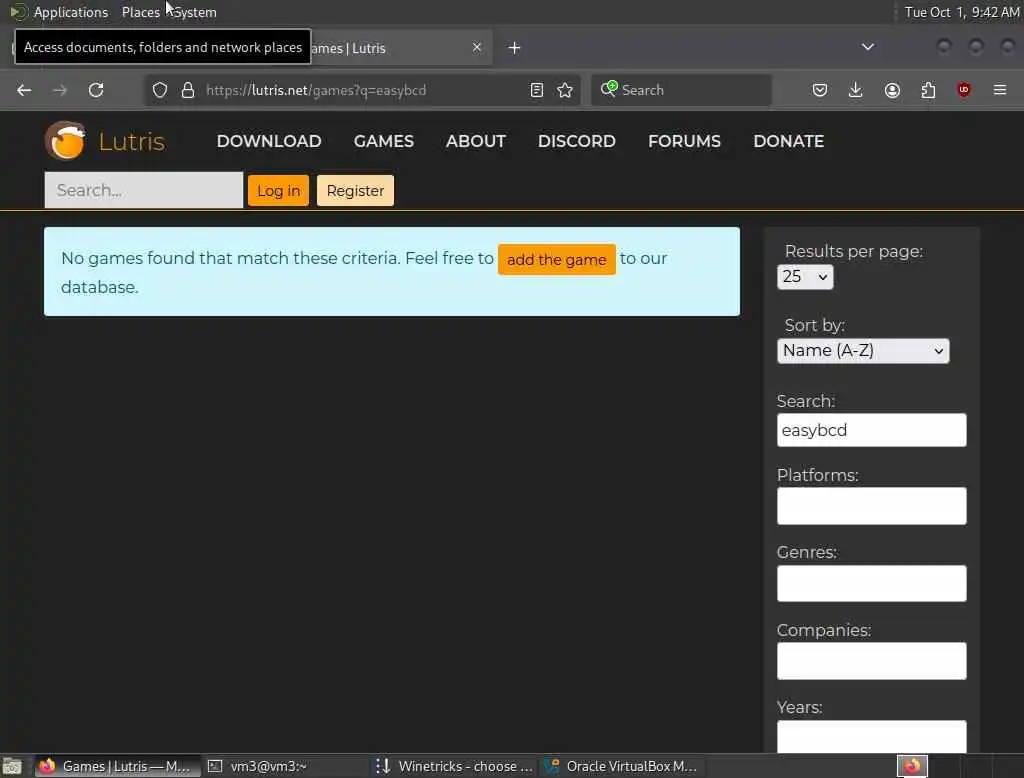
Task: Open a new browser tab
Action: (515, 48)
